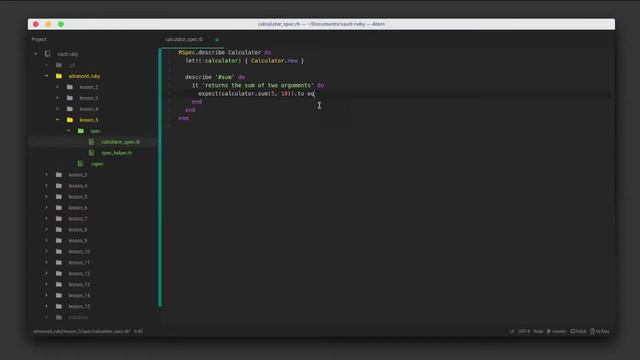Click the advanced_ruby yellow folder icon
640x360 pixels.
59,76
